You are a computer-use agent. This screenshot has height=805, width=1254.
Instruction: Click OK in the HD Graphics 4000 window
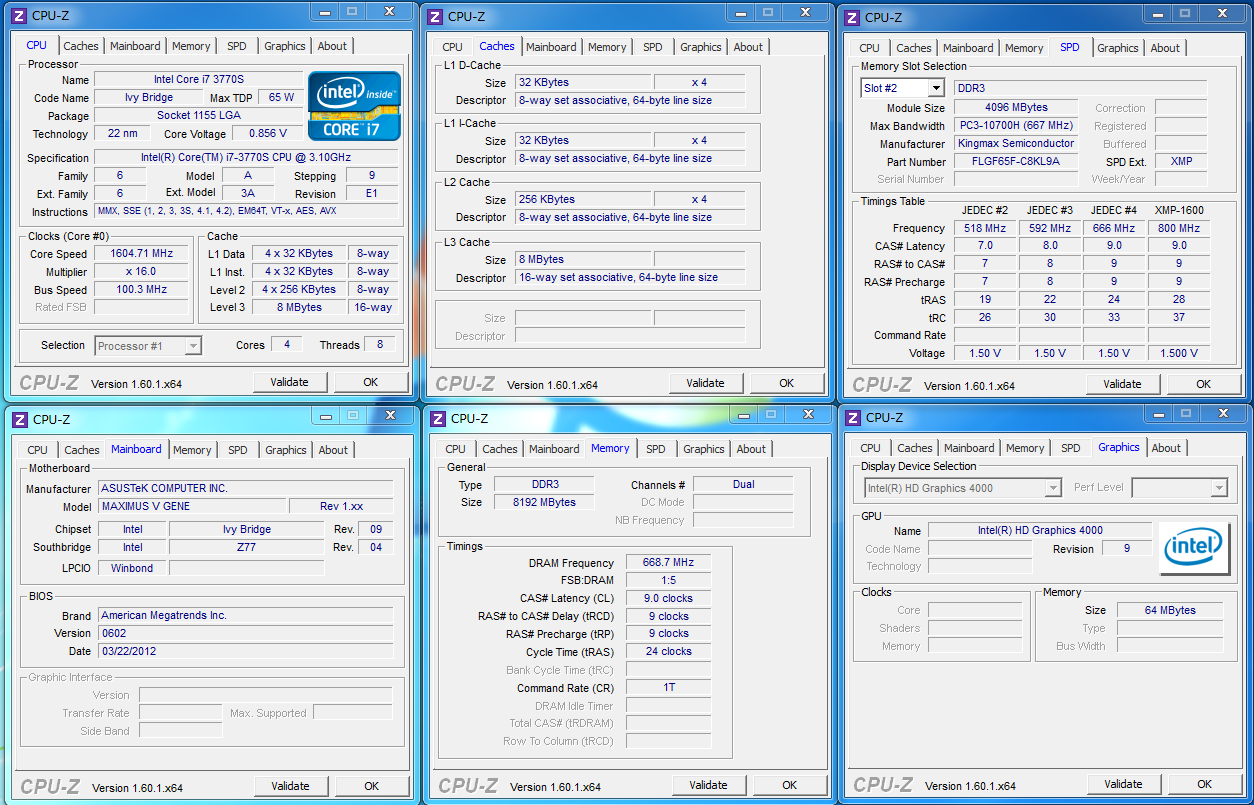pyautogui.click(x=1205, y=784)
